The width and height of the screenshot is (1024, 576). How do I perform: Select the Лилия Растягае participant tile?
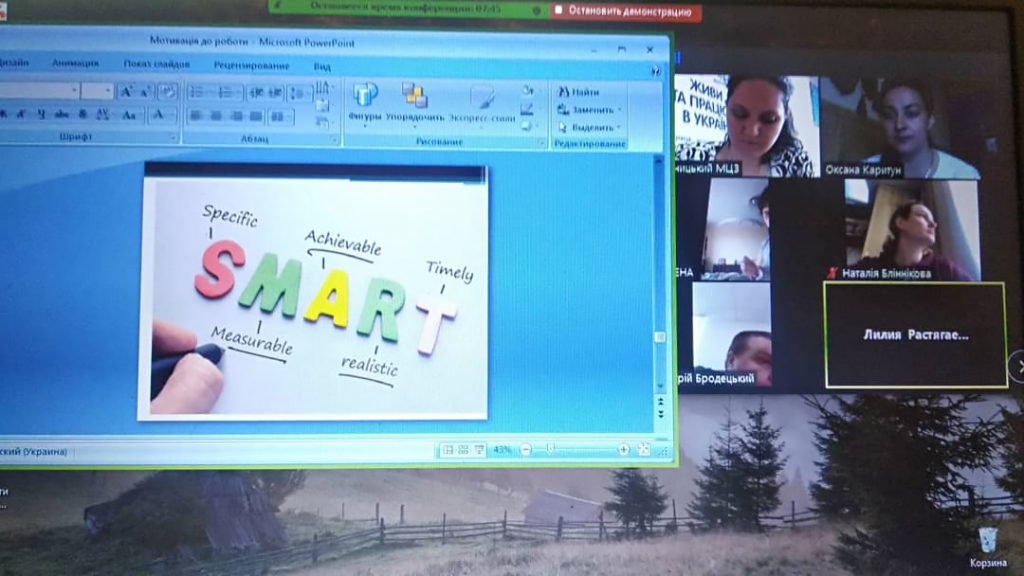[914, 335]
